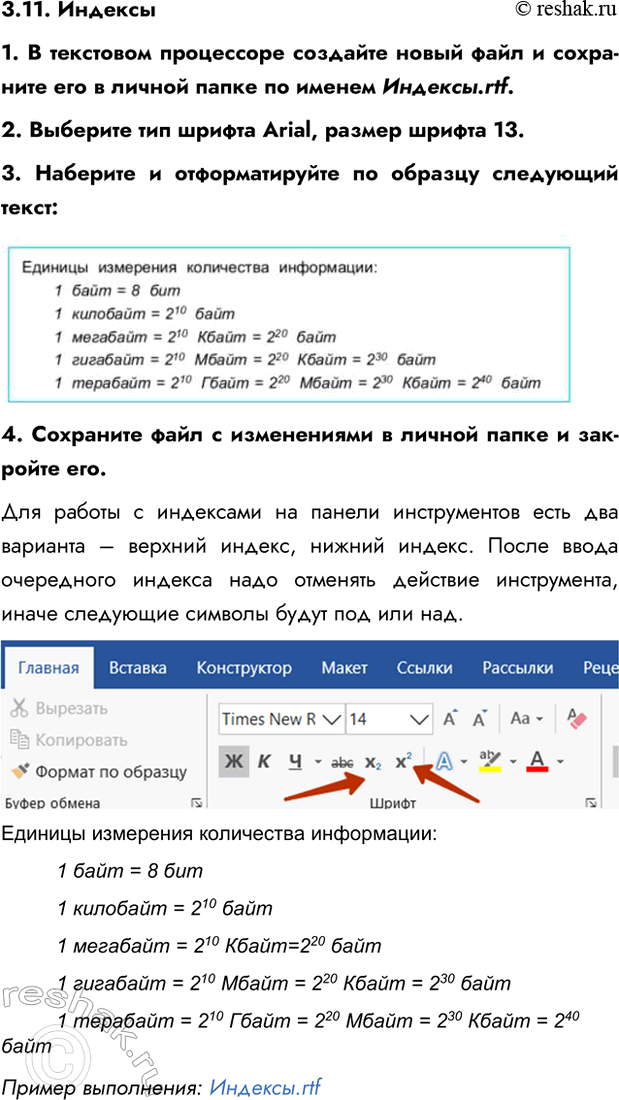The image size is (619, 1100).
Task: Click 1 гигабайт line in the answer text under the ribbon
Action: (286, 983)
